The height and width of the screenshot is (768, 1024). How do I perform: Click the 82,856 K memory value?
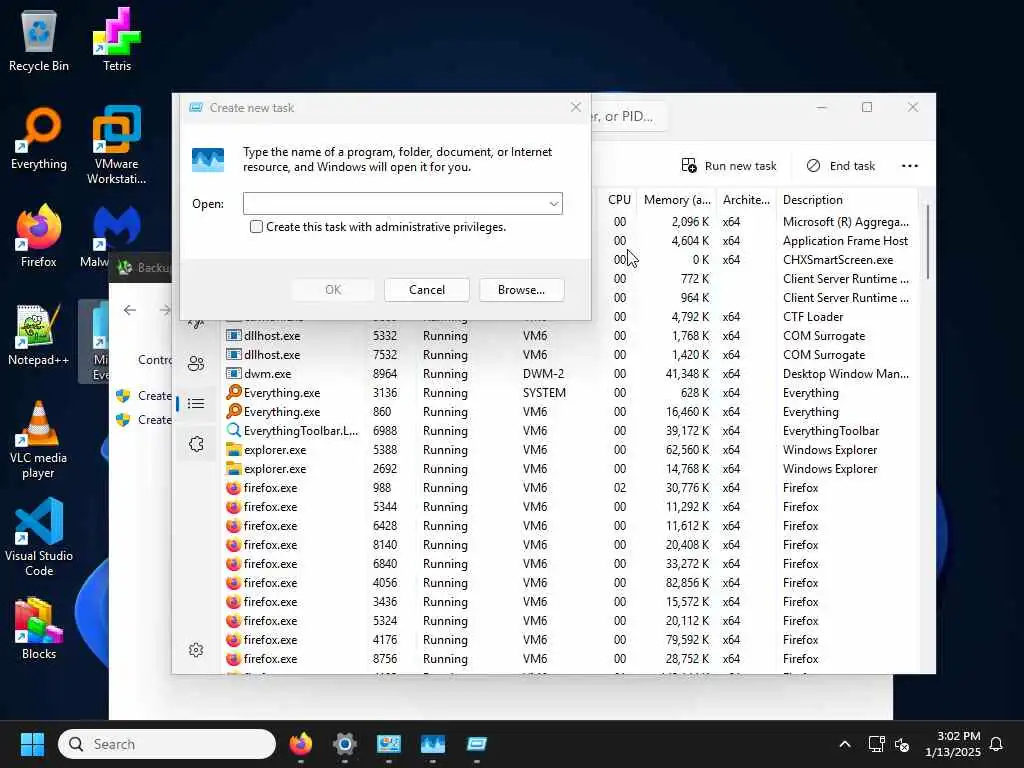tap(687, 583)
